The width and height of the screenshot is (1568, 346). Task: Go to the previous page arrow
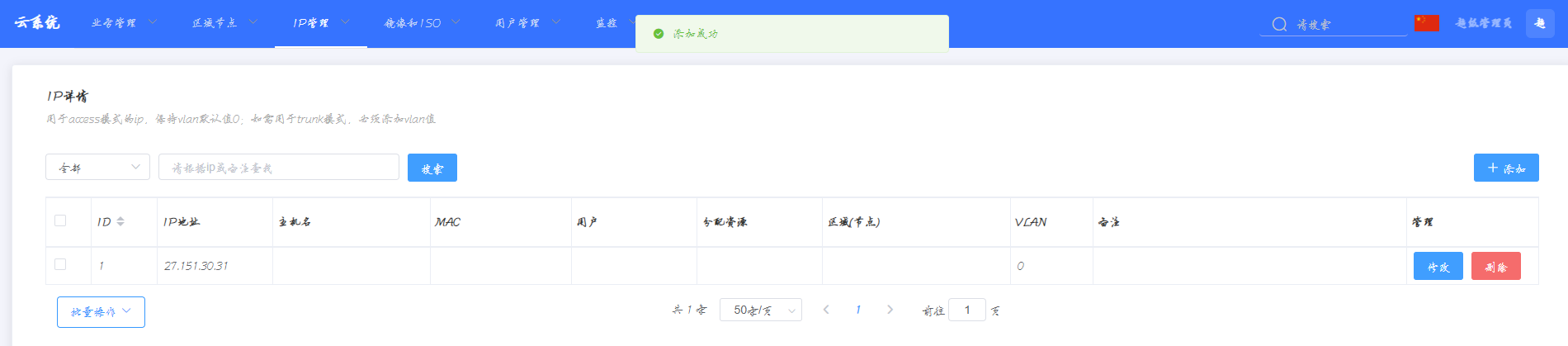tap(826, 310)
